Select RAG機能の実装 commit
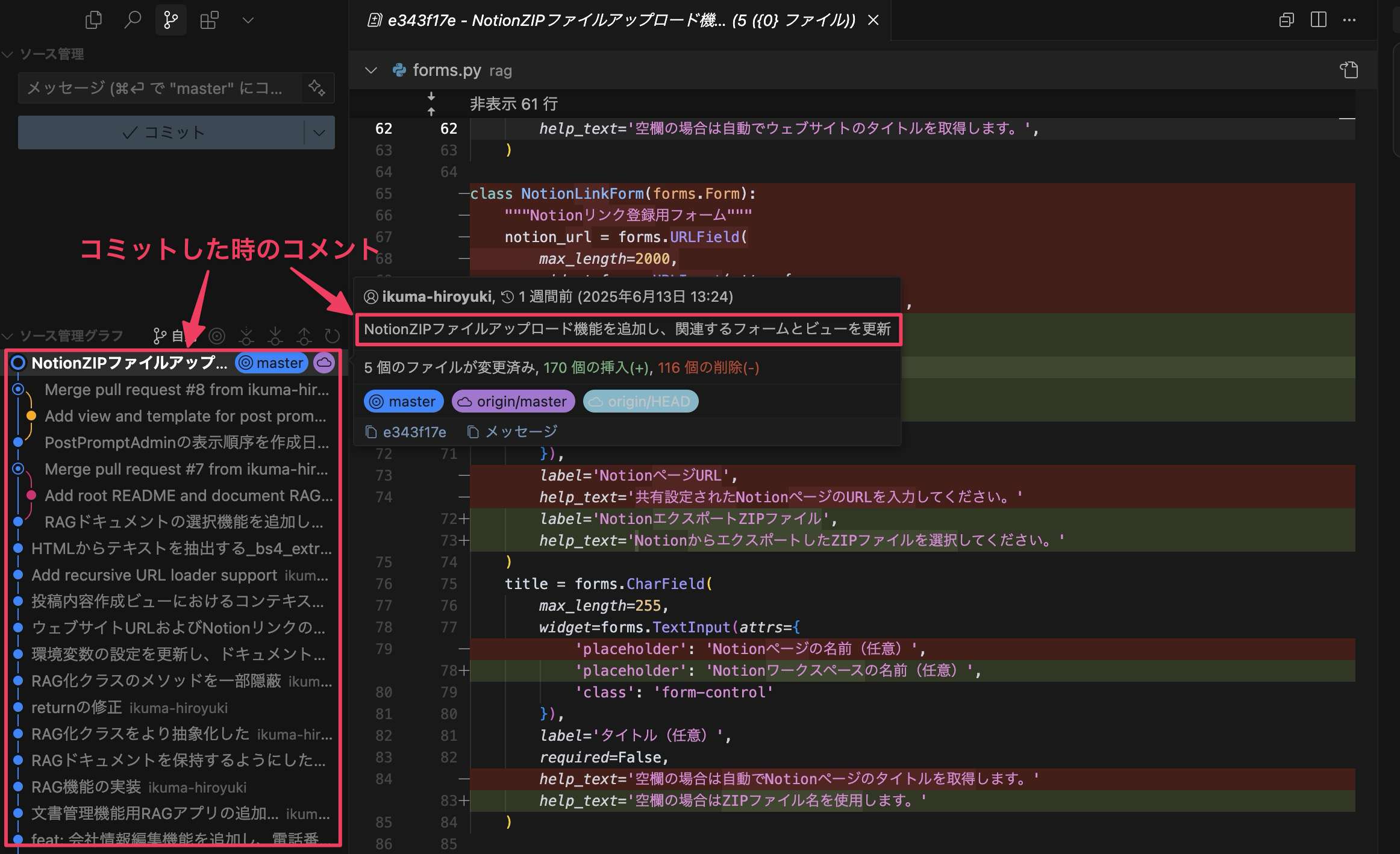The width and height of the screenshot is (1400, 854). (x=173, y=787)
